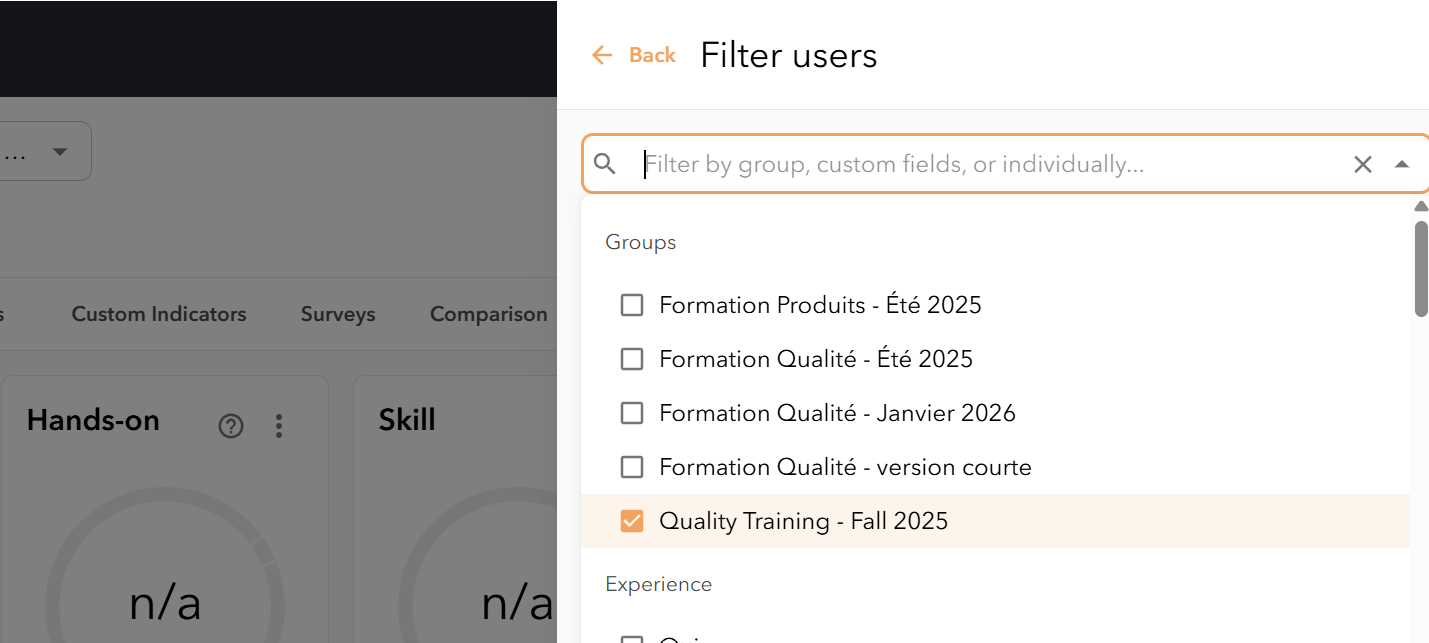The width and height of the screenshot is (1429, 643).
Task: Click the Hands-on card title
Action: click(x=93, y=420)
